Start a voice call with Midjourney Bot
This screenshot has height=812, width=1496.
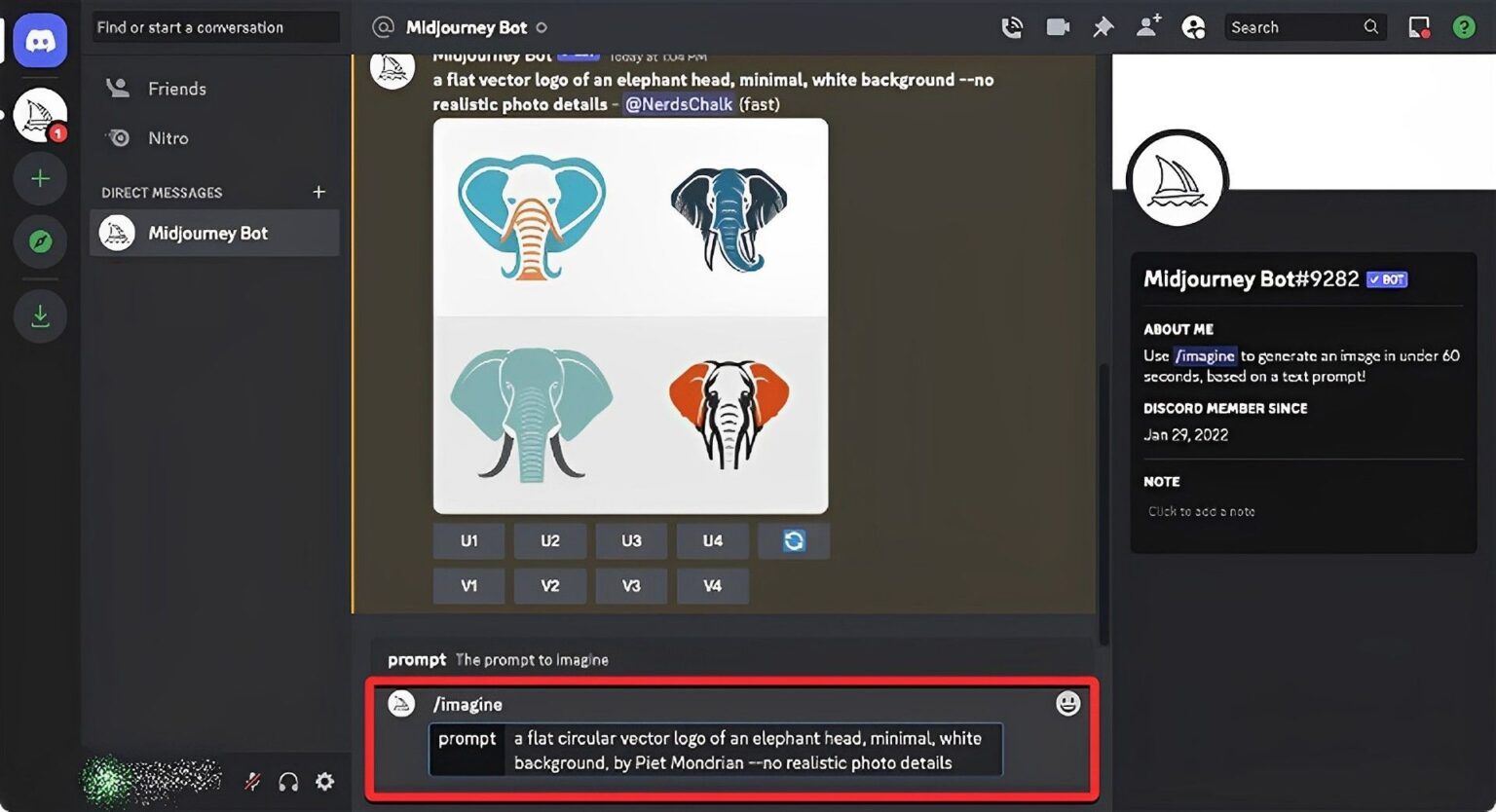(1012, 27)
